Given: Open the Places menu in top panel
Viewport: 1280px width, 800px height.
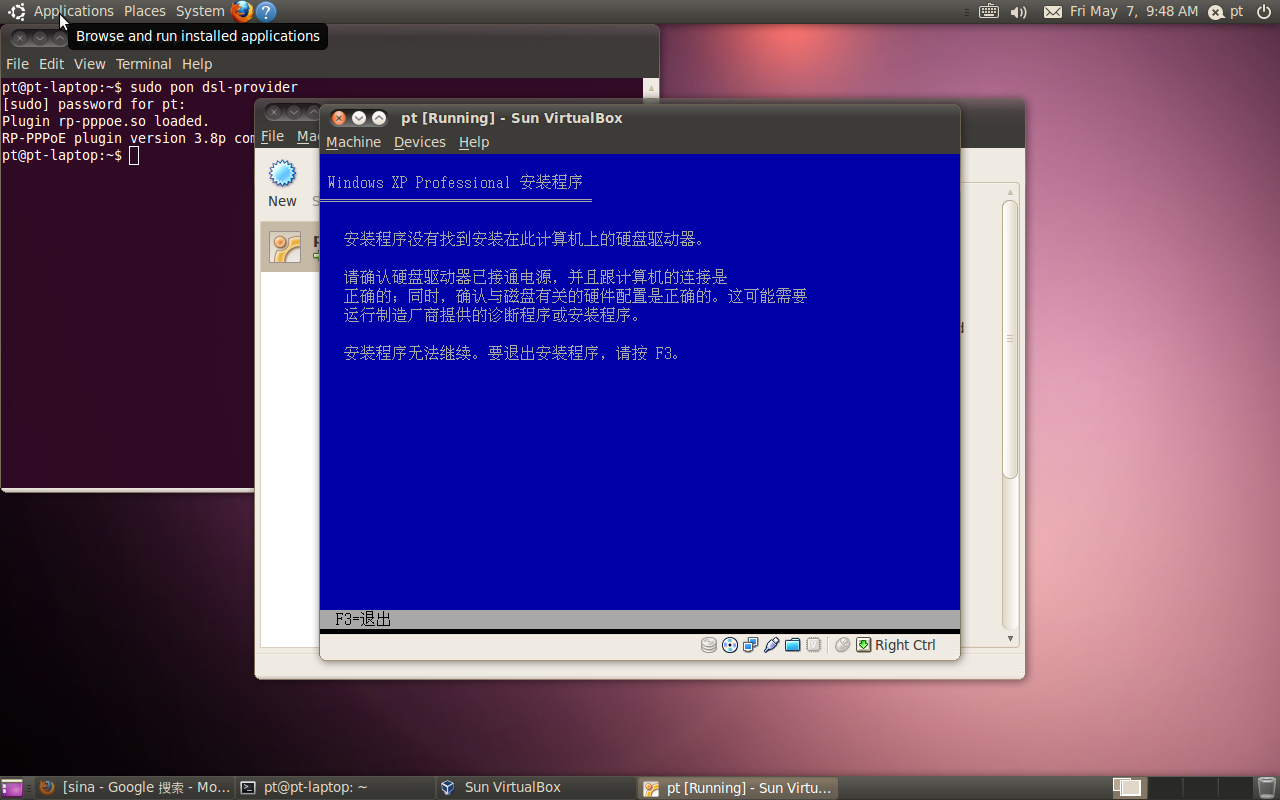Looking at the screenshot, I should 145,11.
